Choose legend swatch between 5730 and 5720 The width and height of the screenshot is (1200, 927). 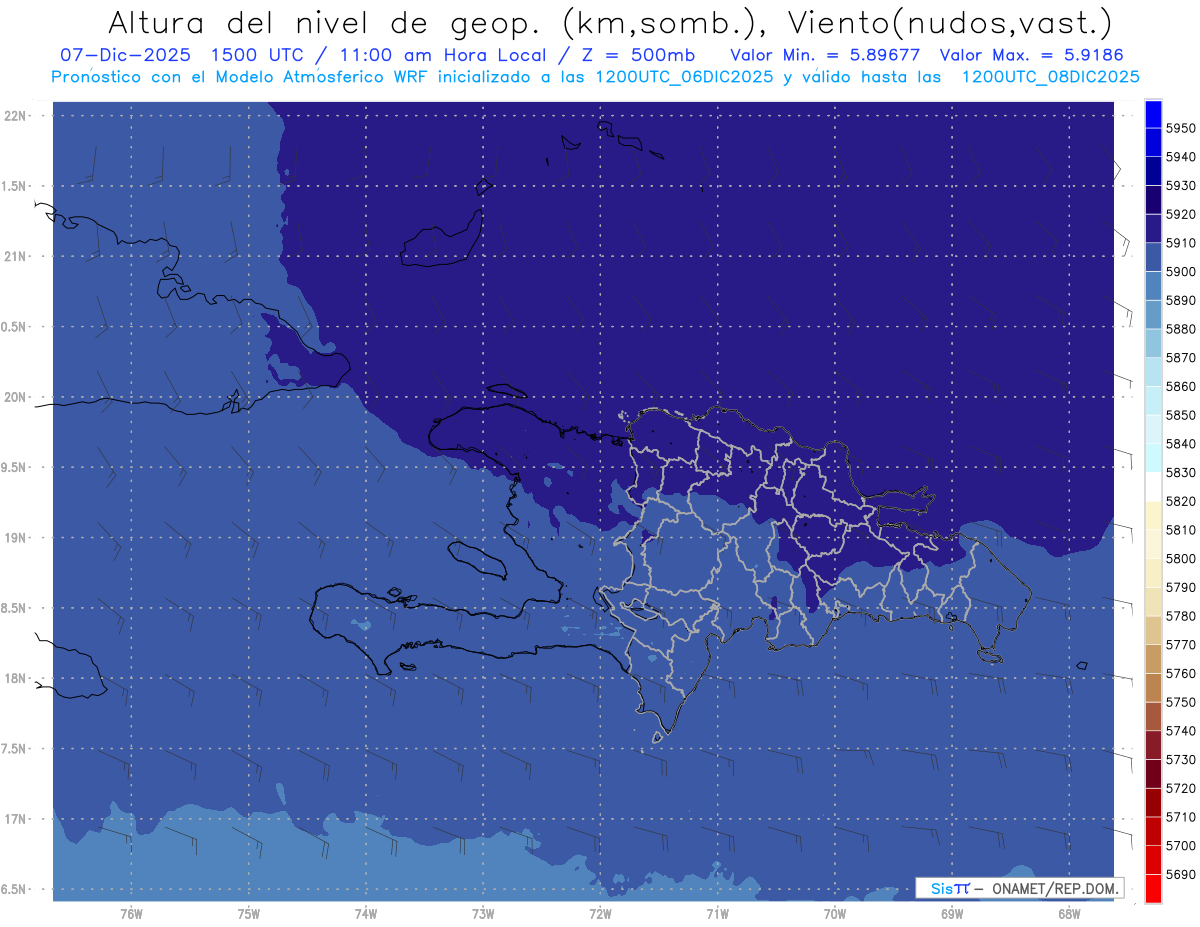point(1153,774)
